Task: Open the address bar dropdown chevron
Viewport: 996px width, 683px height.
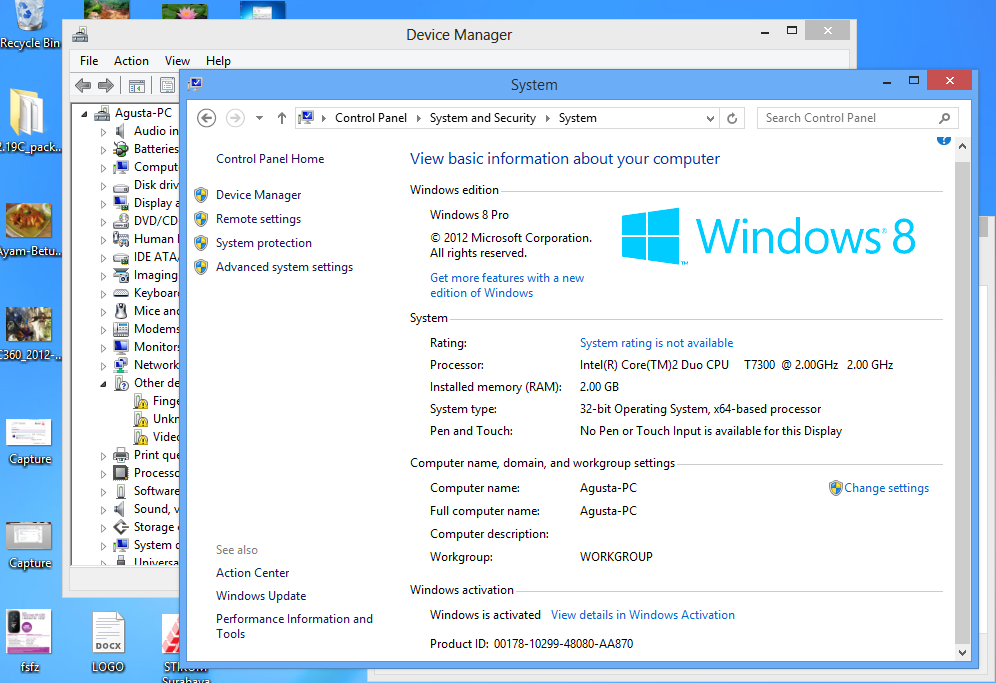Action: point(709,118)
